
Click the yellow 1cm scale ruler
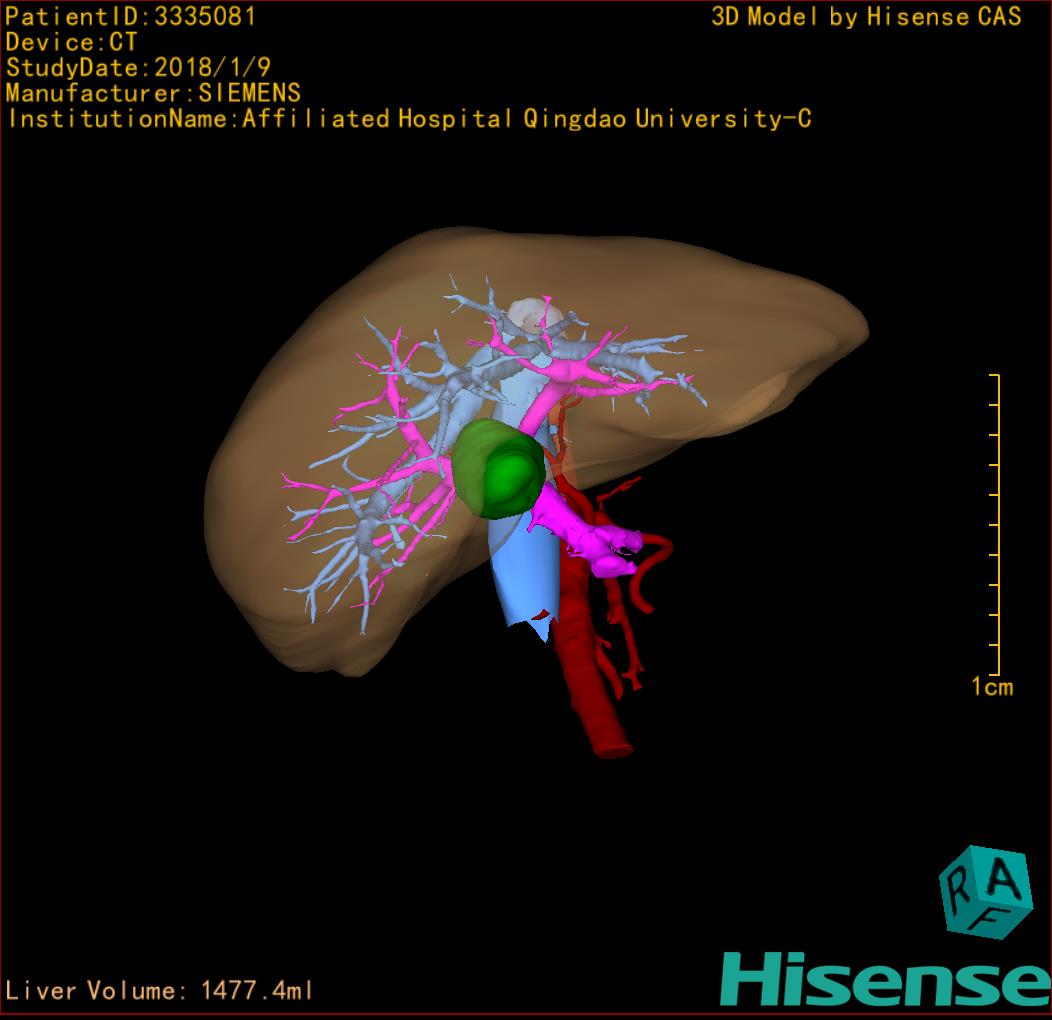click(x=995, y=525)
